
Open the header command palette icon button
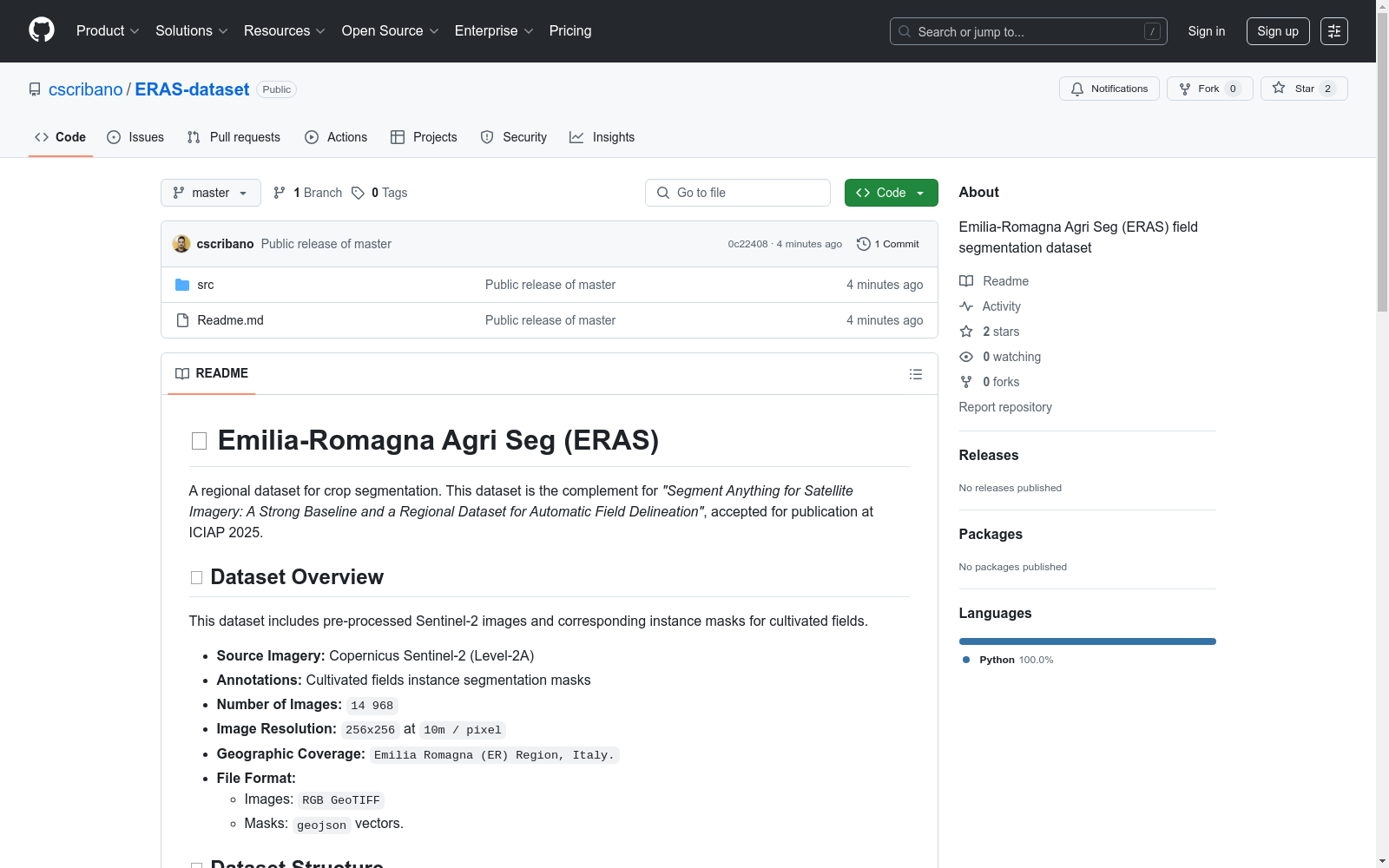(1334, 31)
